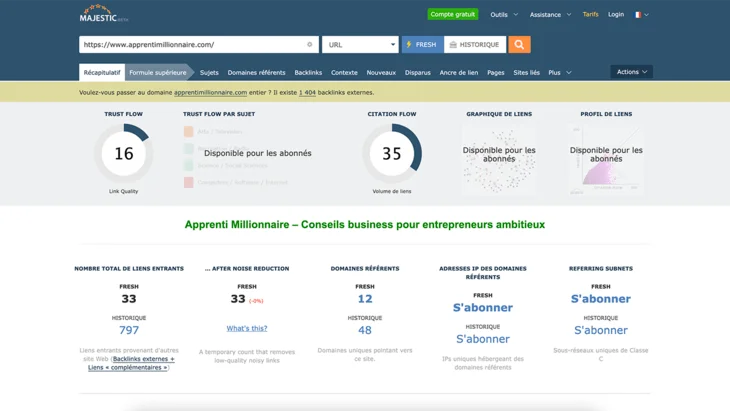Click S'abonner under historic Referring Subnets
This screenshot has height=411, width=730.
tap(601, 330)
